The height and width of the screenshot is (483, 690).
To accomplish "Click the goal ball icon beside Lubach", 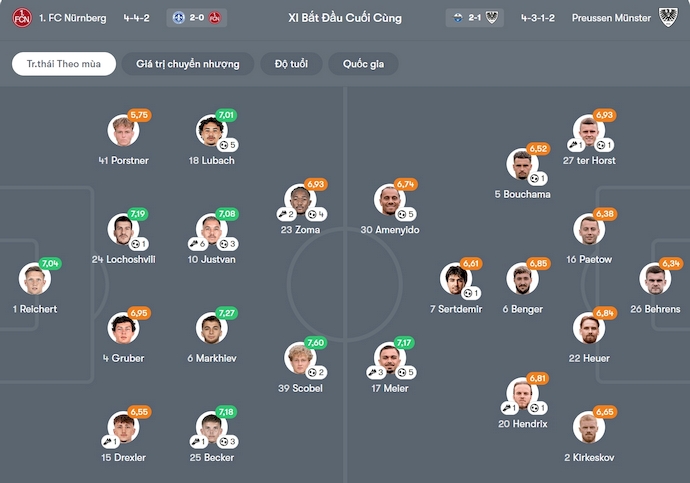I will [x=225, y=145].
